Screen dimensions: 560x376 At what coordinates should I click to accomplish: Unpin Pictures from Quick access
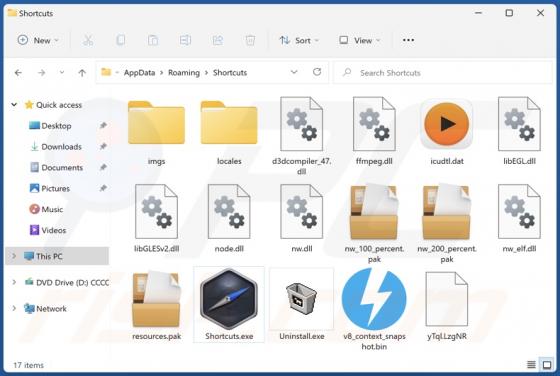pos(103,188)
